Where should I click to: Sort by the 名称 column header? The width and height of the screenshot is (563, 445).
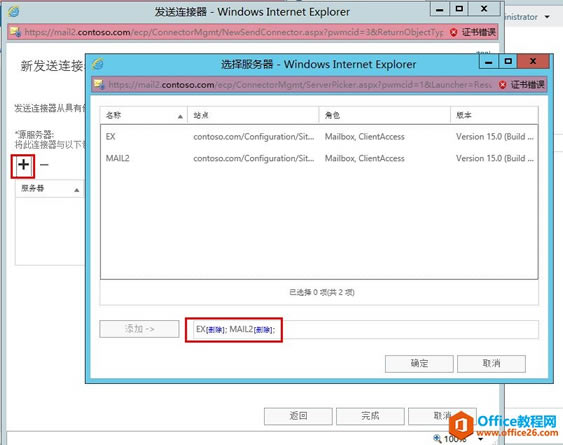[x=144, y=115]
